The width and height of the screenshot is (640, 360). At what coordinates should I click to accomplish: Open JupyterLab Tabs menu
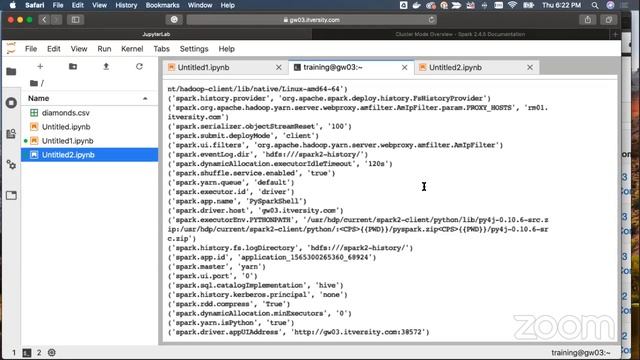(162, 49)
